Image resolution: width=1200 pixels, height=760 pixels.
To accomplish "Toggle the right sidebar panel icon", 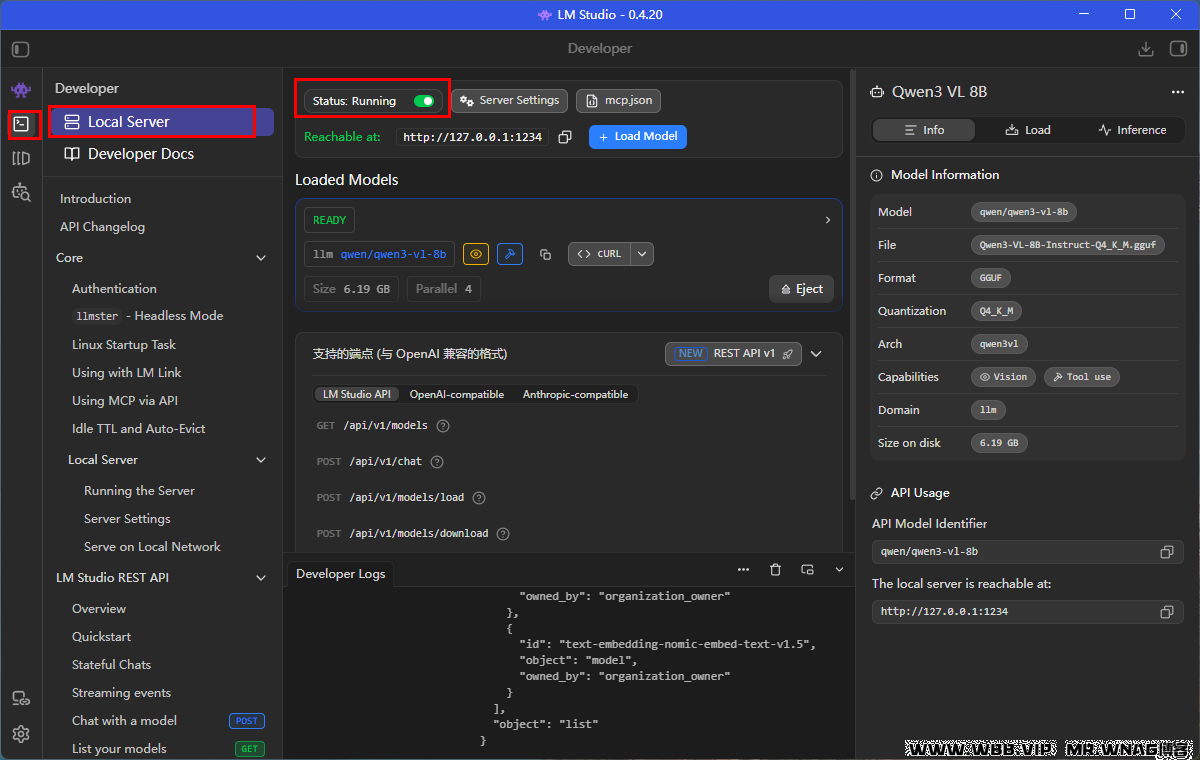I will (x=1178, y=48).
